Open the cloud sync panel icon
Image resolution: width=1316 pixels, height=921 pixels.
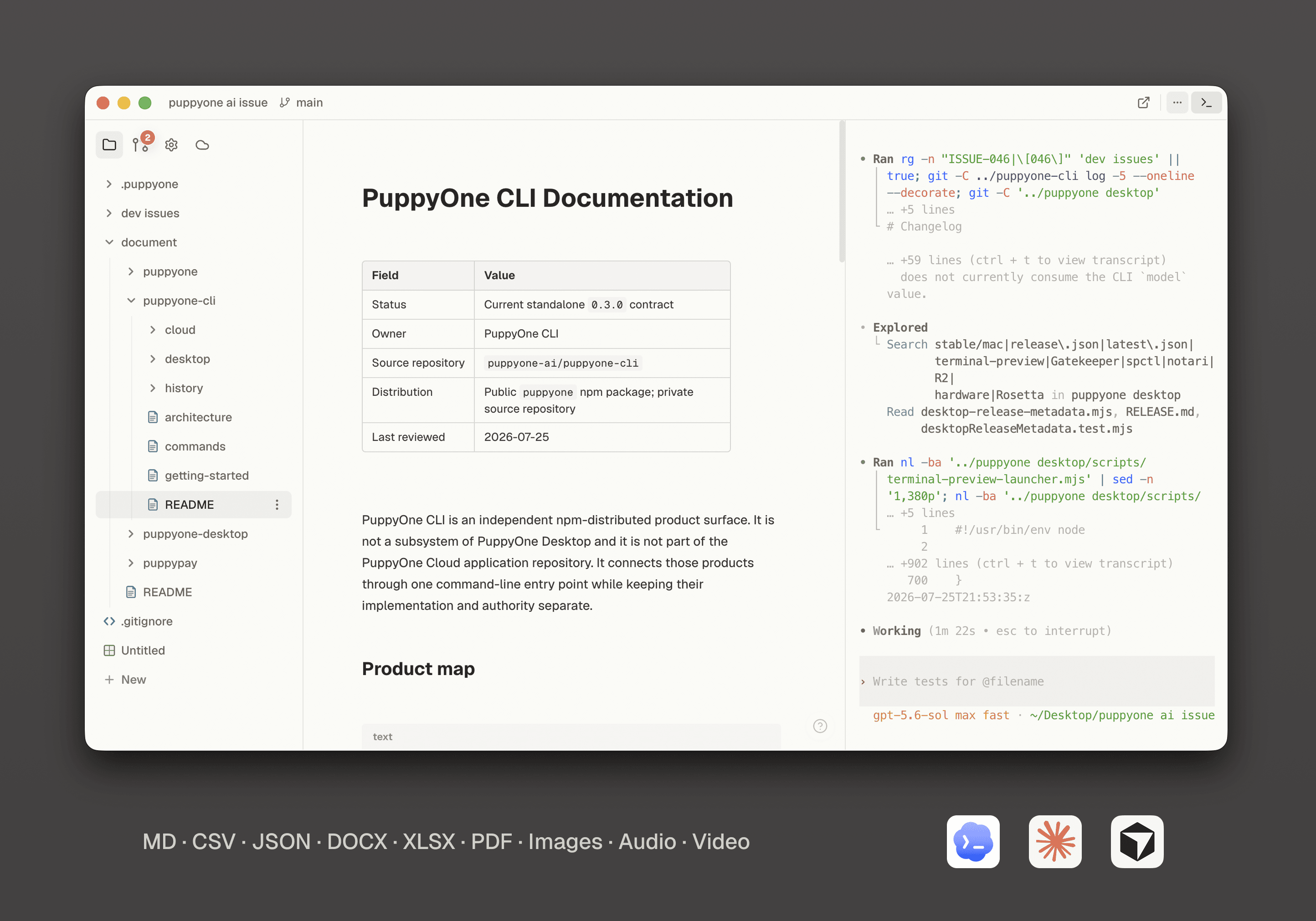202,145
